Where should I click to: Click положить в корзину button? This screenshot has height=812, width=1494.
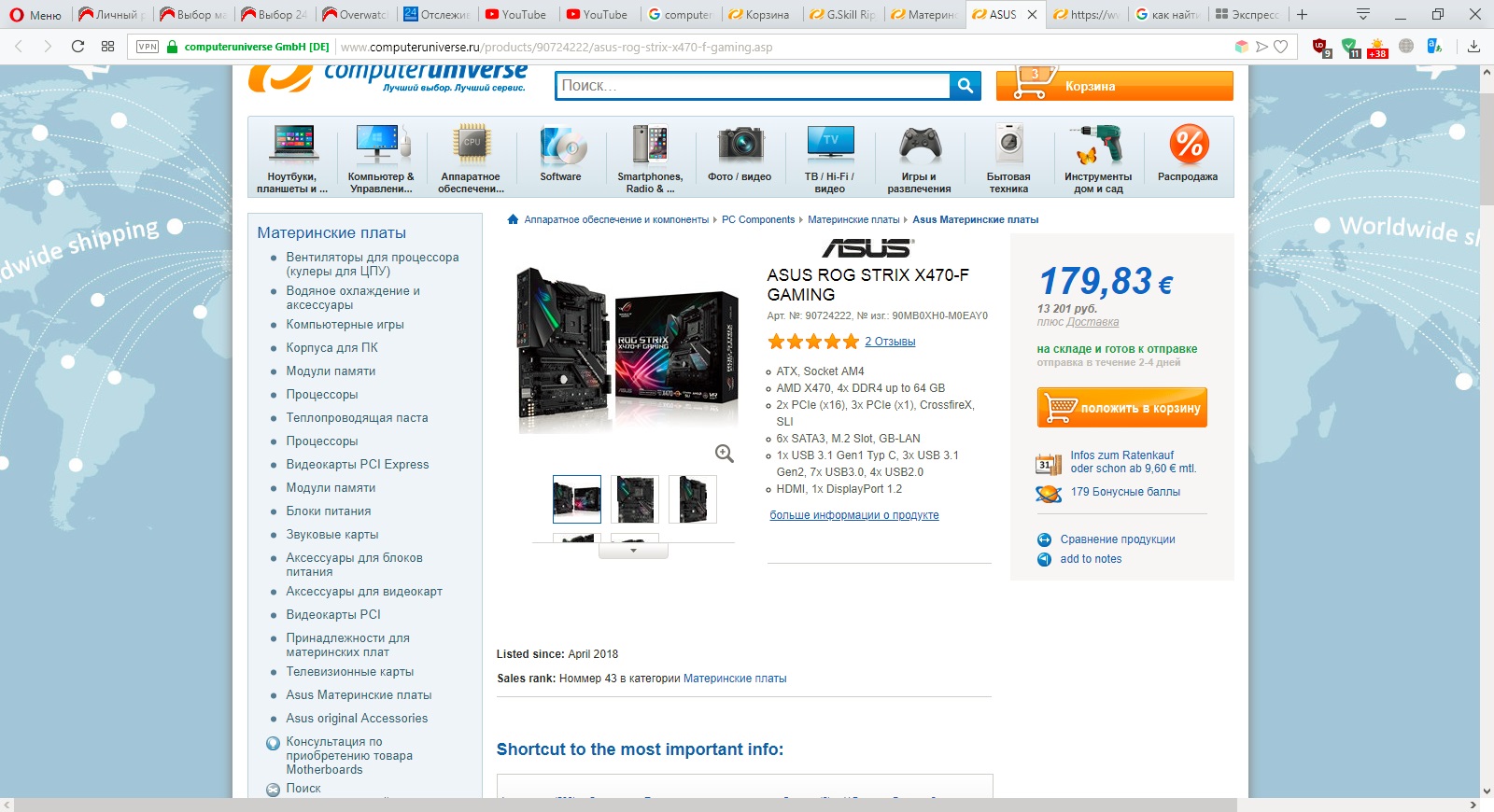click(1122, 408)
